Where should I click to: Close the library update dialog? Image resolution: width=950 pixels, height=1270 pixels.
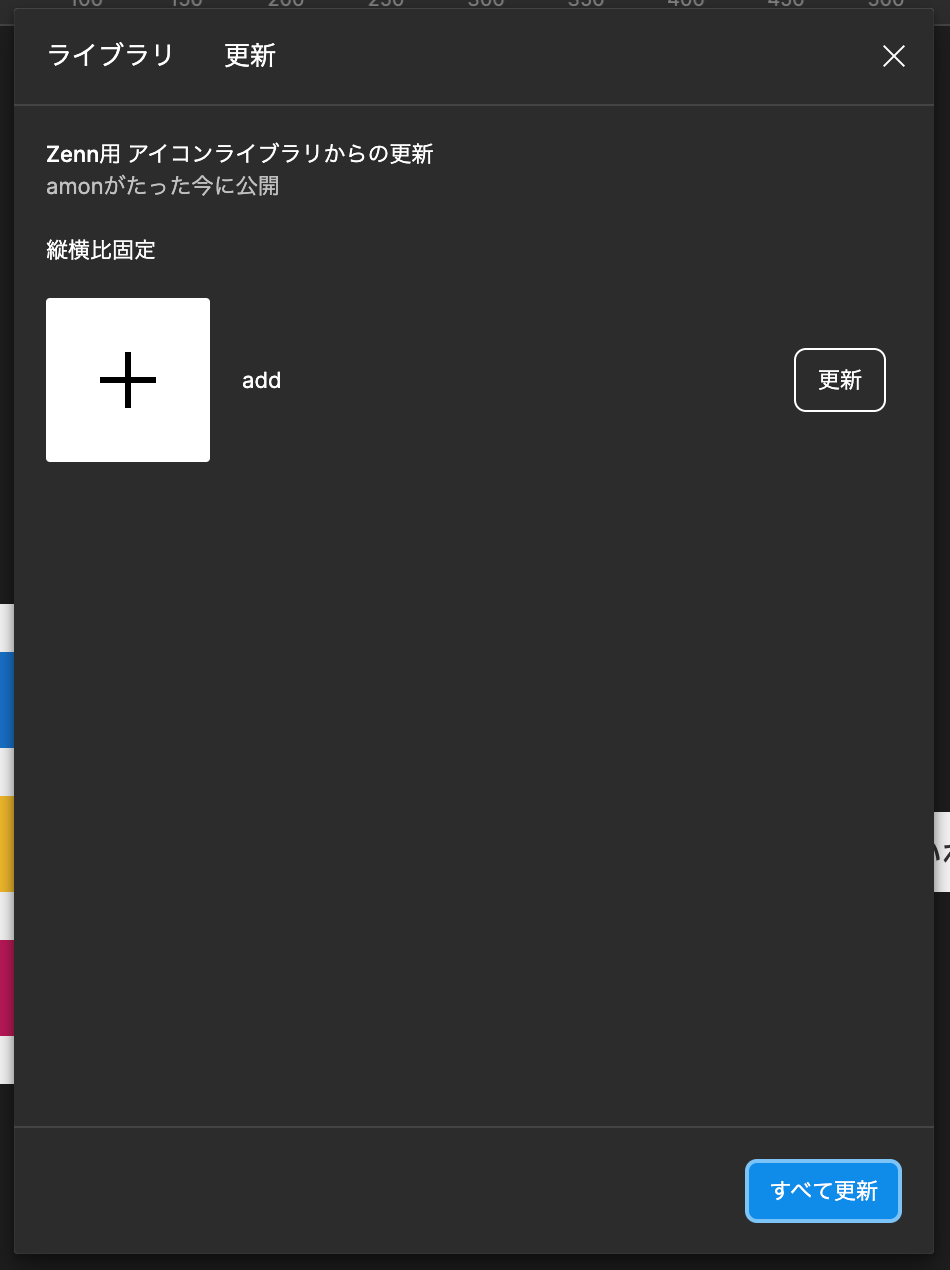pyautogui.click(x=893, y=57)
